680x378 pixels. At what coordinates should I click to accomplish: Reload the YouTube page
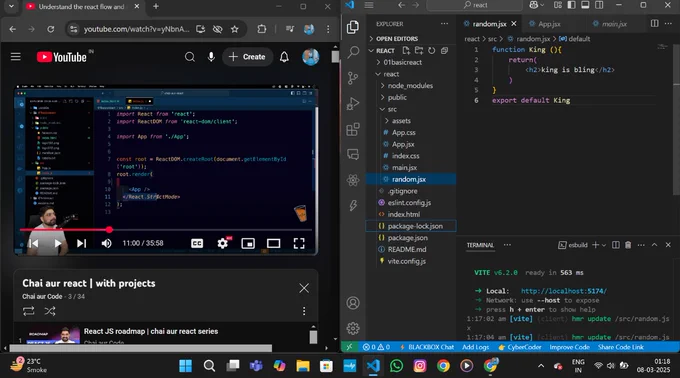51,29
